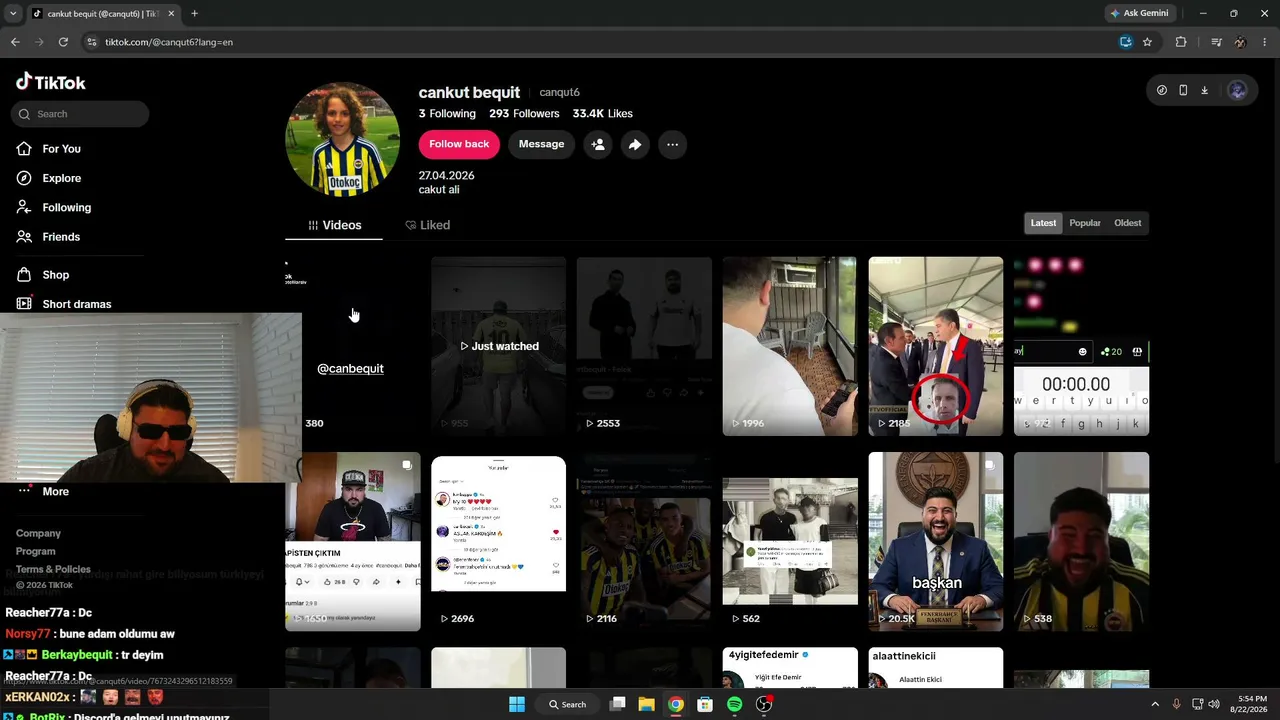Send a Message to cankut bequit
Screen dimensions: 1280x720
point(541,144)
